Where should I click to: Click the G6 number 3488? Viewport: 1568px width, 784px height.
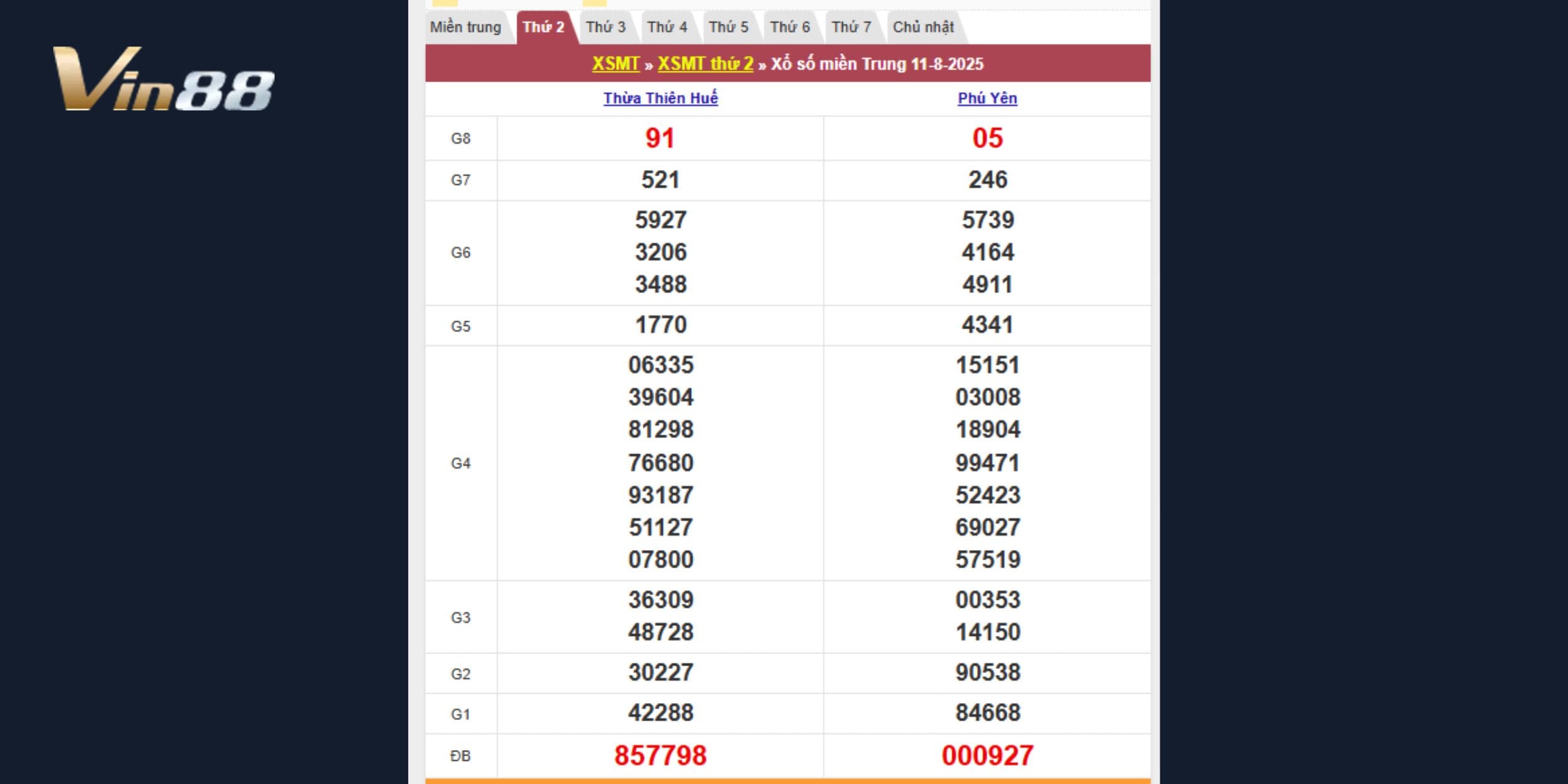coord(660,285)
